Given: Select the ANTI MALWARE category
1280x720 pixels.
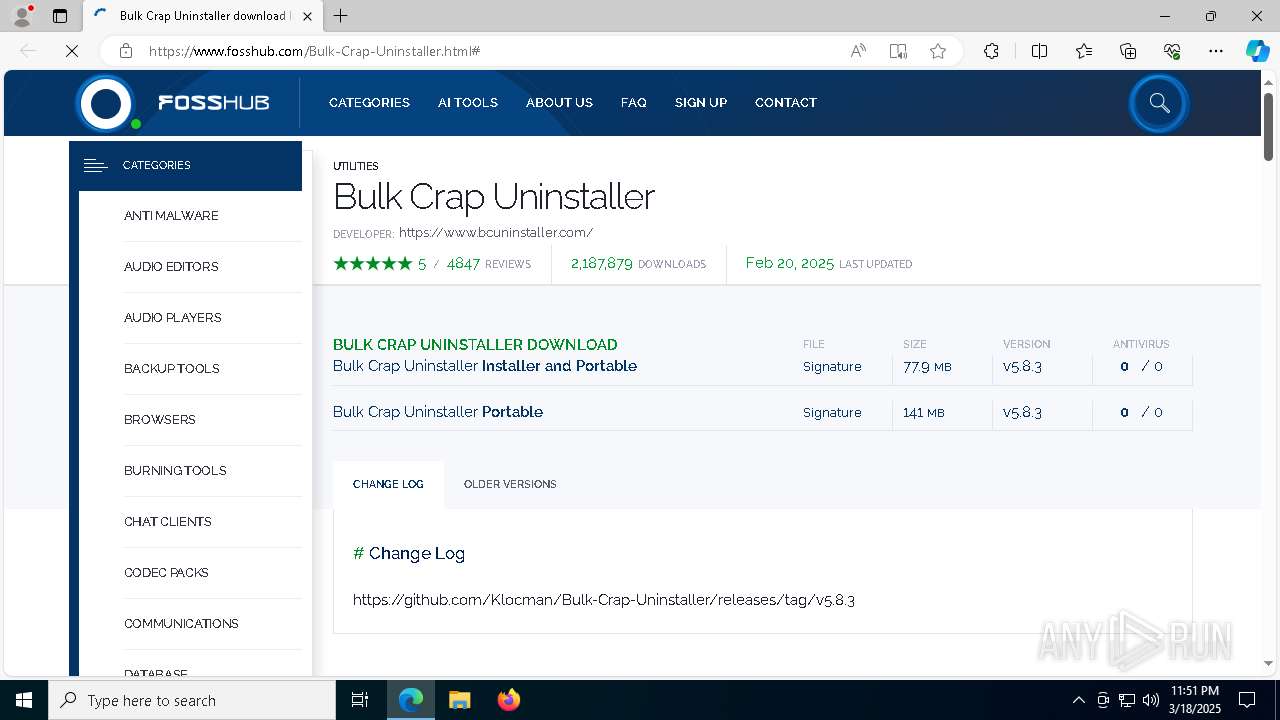Looking at the screenshot, I should coord(171,216).
